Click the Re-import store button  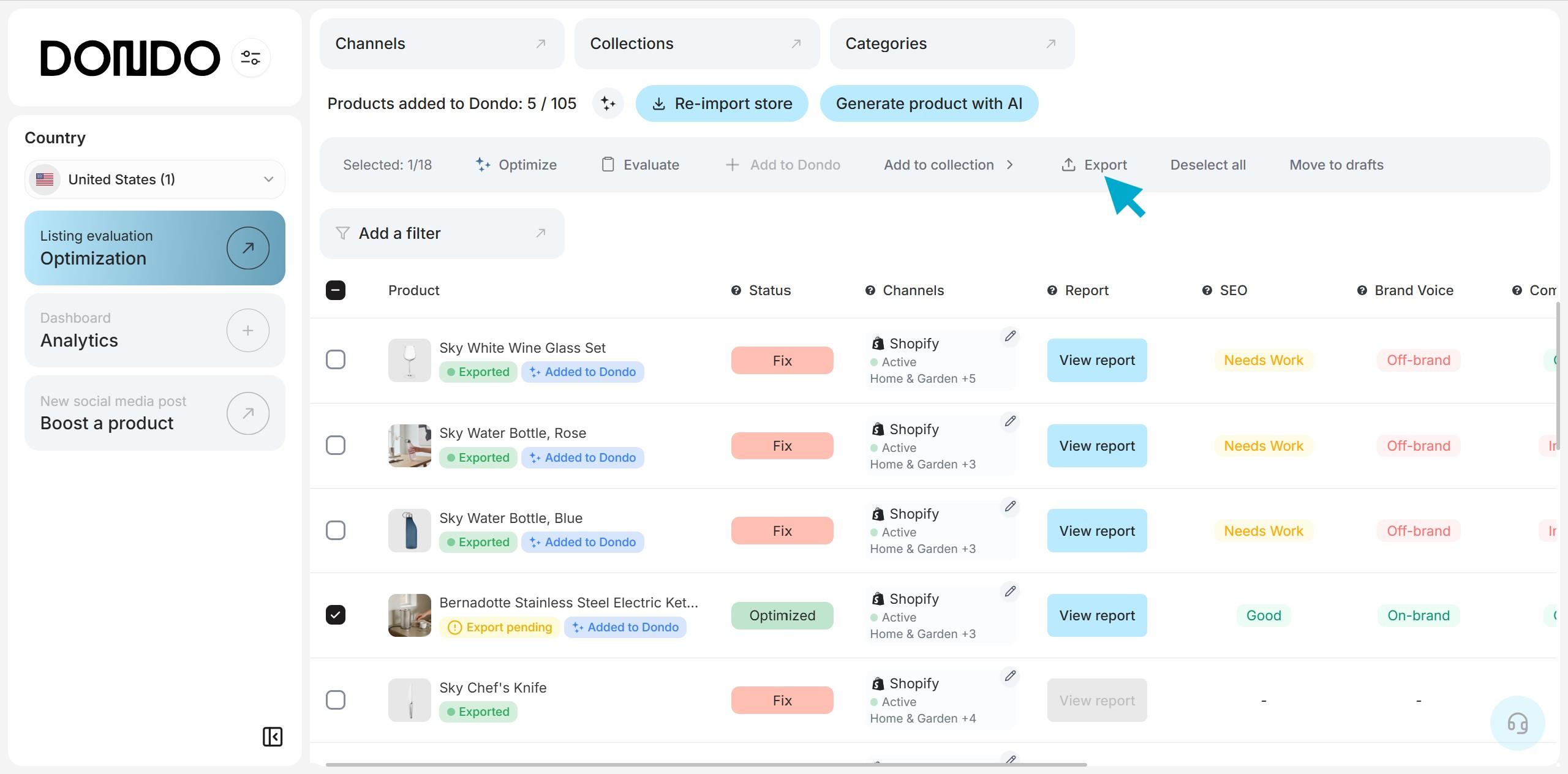click(722, 103)
